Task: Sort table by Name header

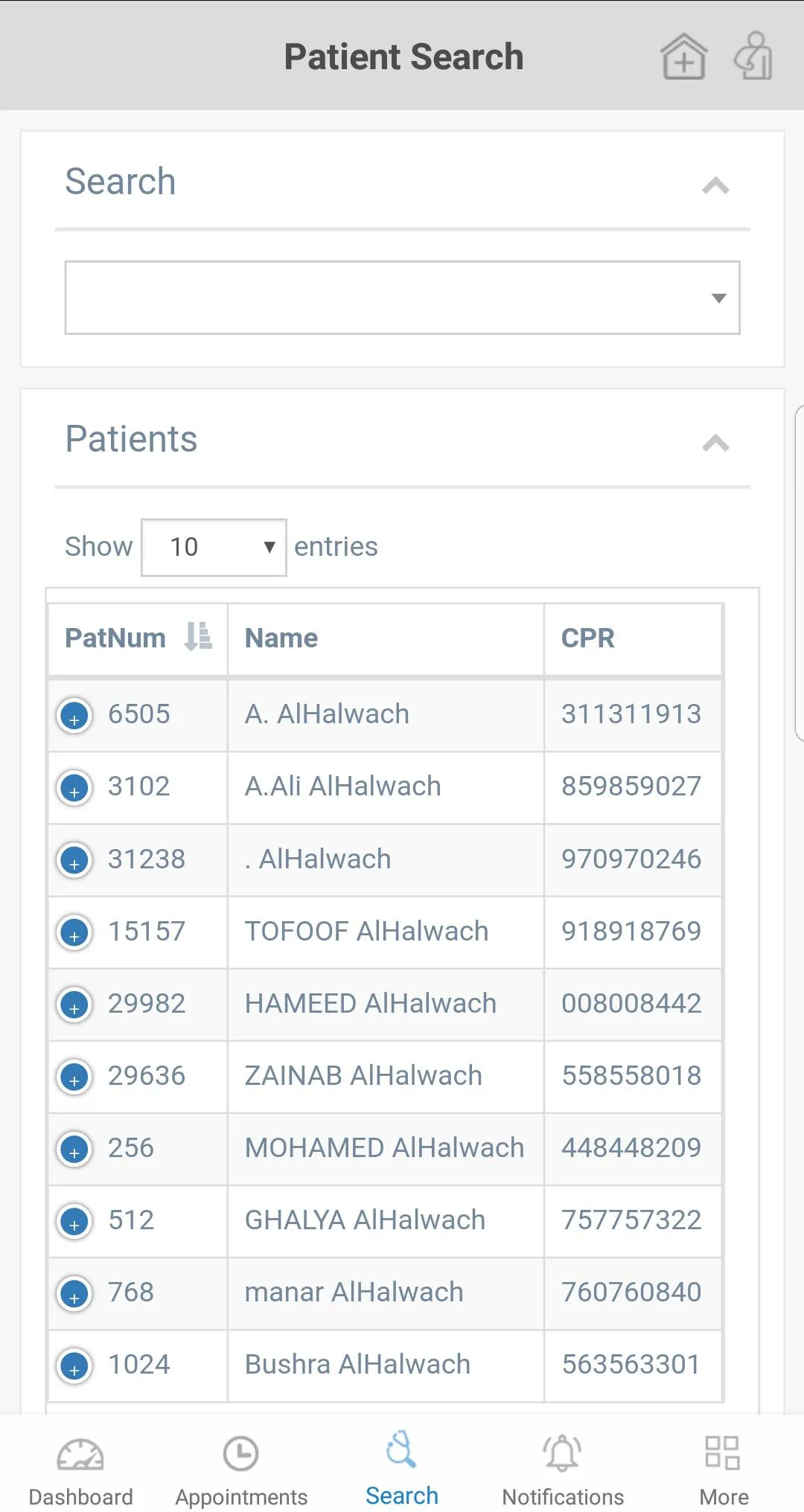Action: click(281, 638)
